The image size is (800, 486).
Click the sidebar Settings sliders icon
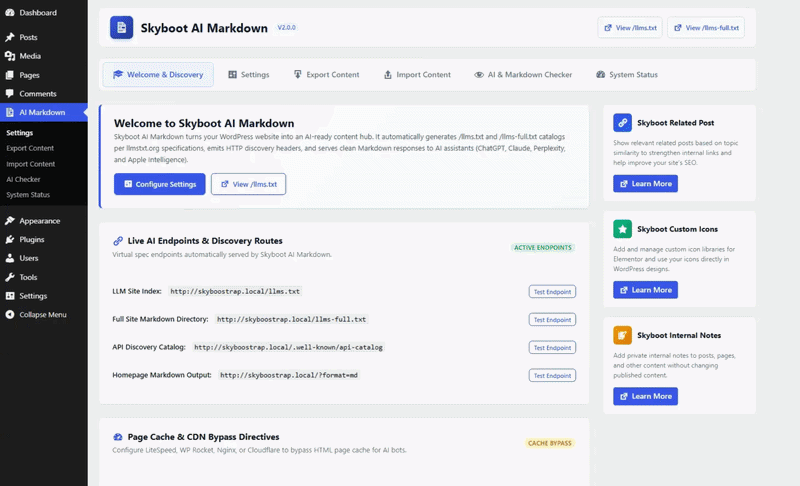10,296
